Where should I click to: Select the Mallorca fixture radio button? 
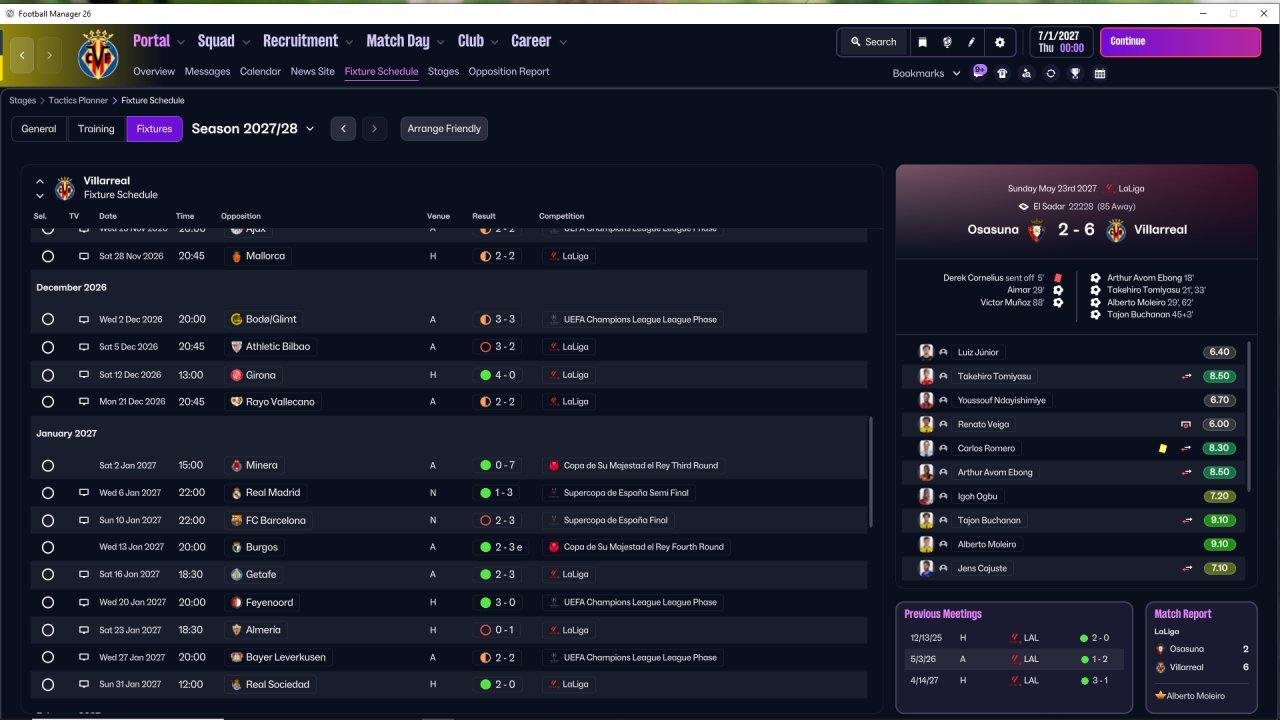tap(47, 256)
